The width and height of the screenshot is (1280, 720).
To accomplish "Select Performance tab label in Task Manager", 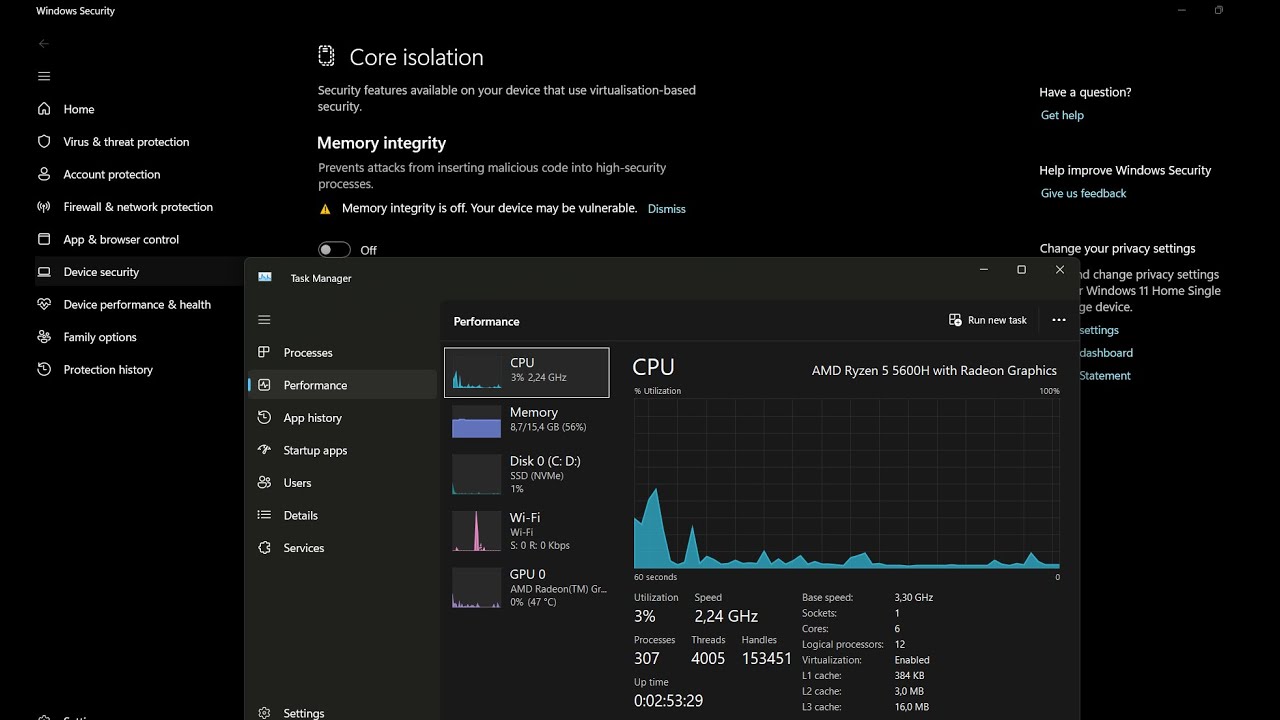I will point(315,385).
